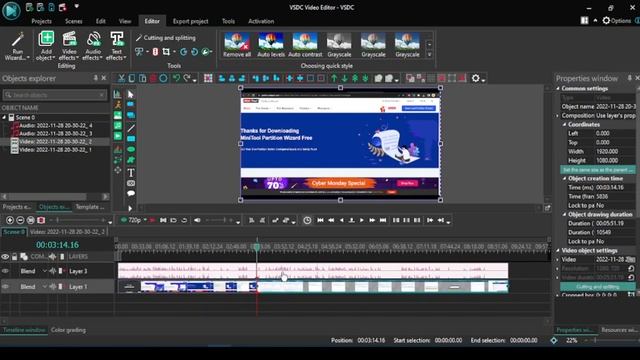
Task: Select the ellipse shape tool
Action: pos(131,149)
